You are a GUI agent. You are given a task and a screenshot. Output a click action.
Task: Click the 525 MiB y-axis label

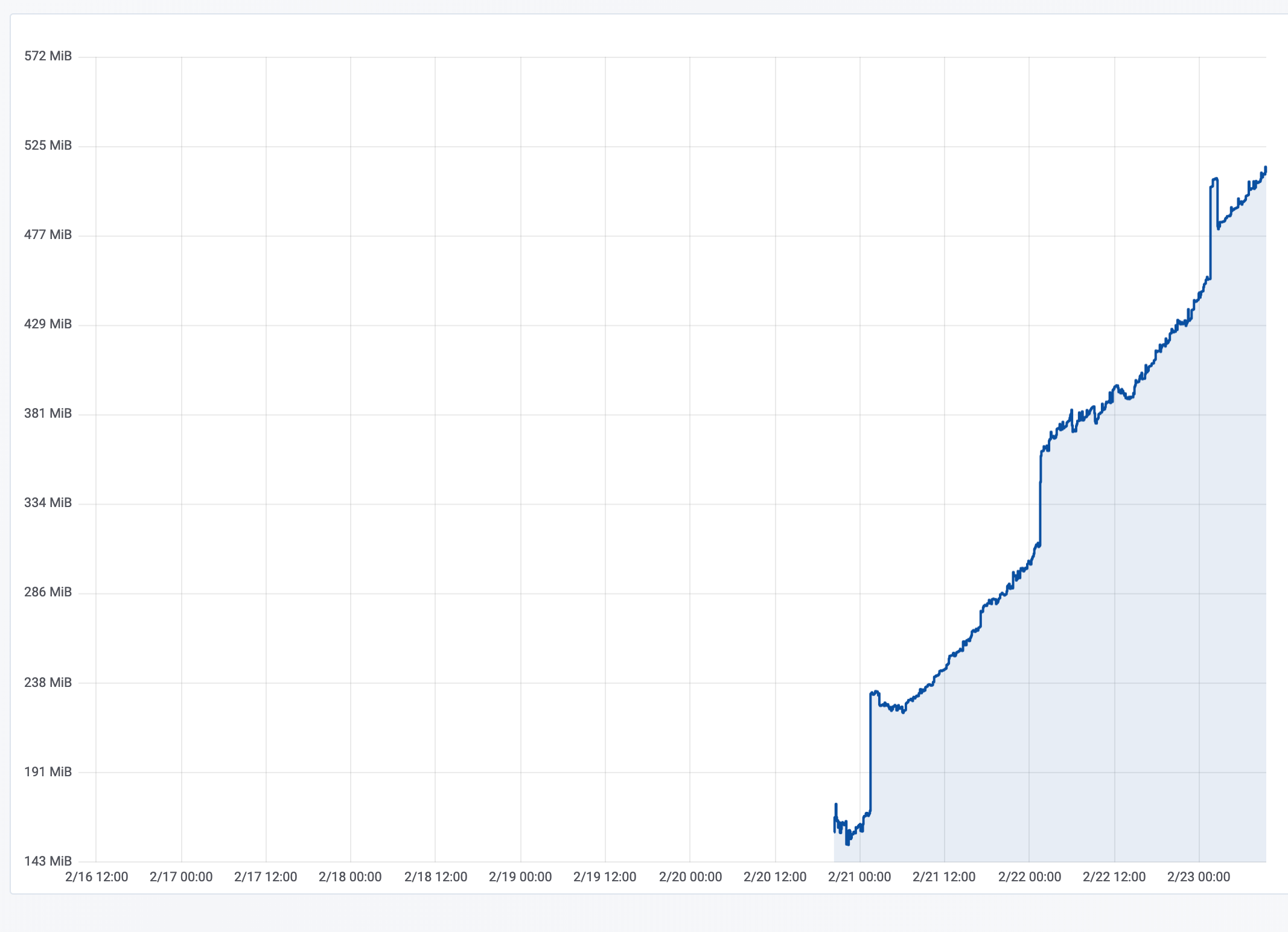click(48, 145)
